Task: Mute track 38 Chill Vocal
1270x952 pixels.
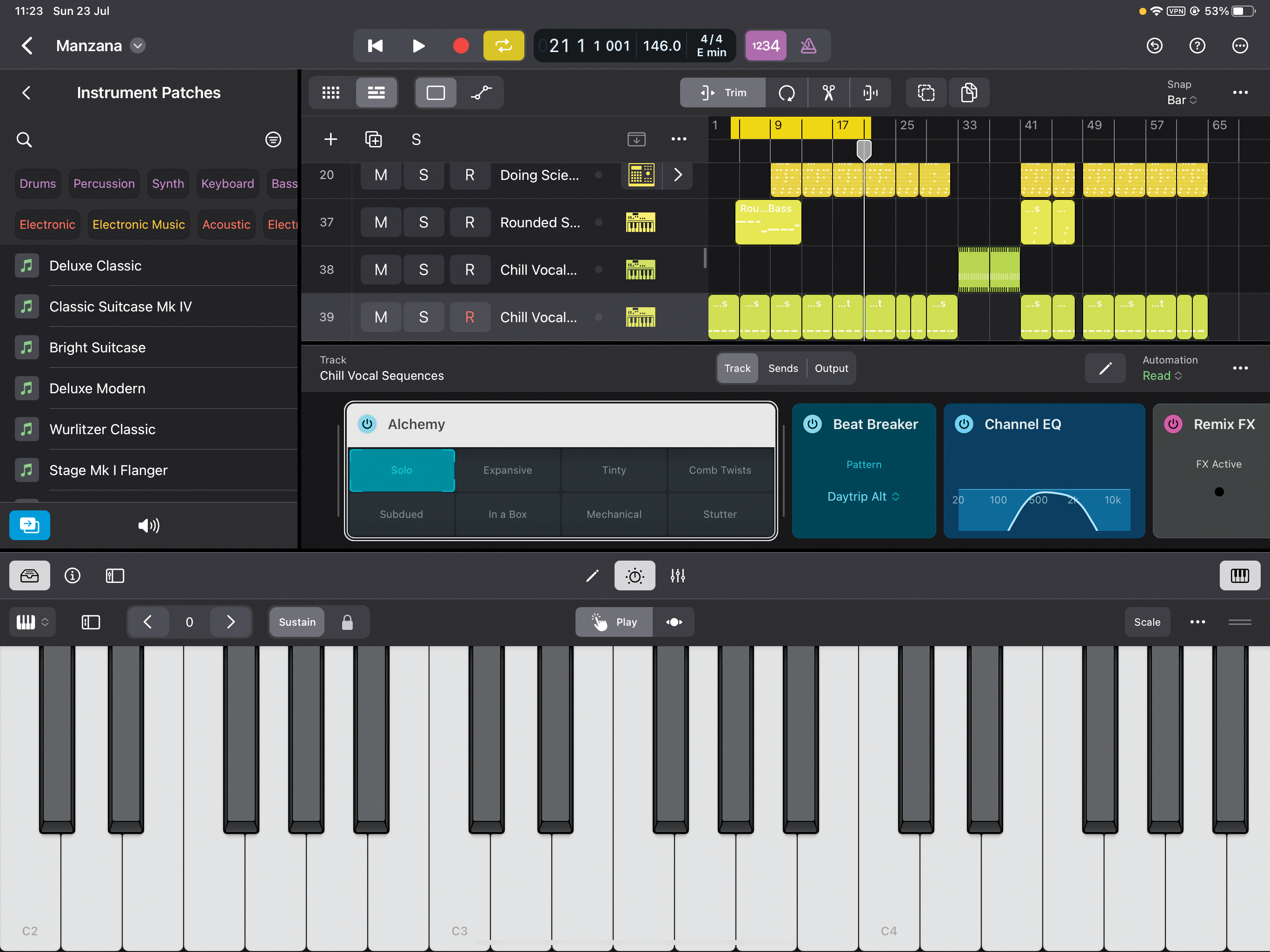Action: 381,269
